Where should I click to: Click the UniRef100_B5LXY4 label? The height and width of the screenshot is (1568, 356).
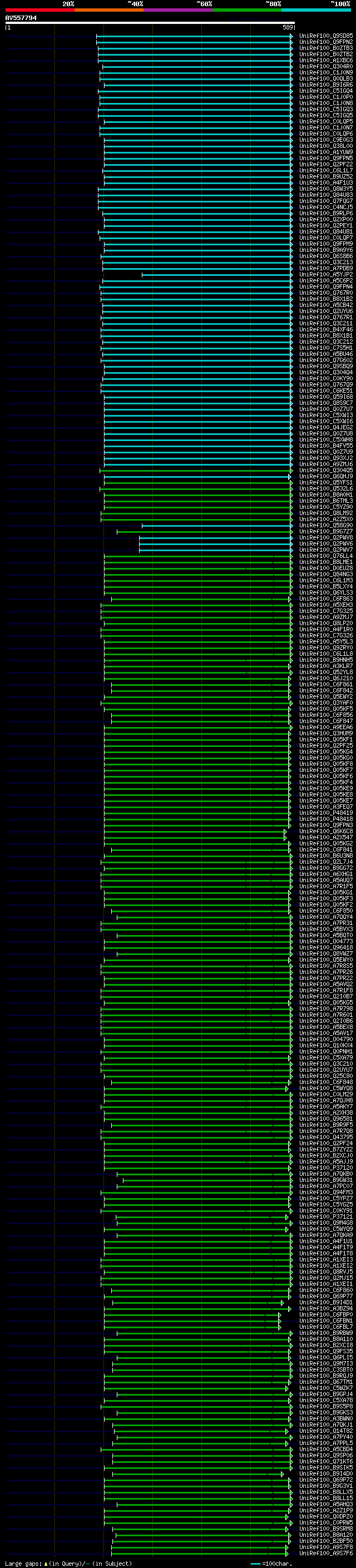[326, 587]
